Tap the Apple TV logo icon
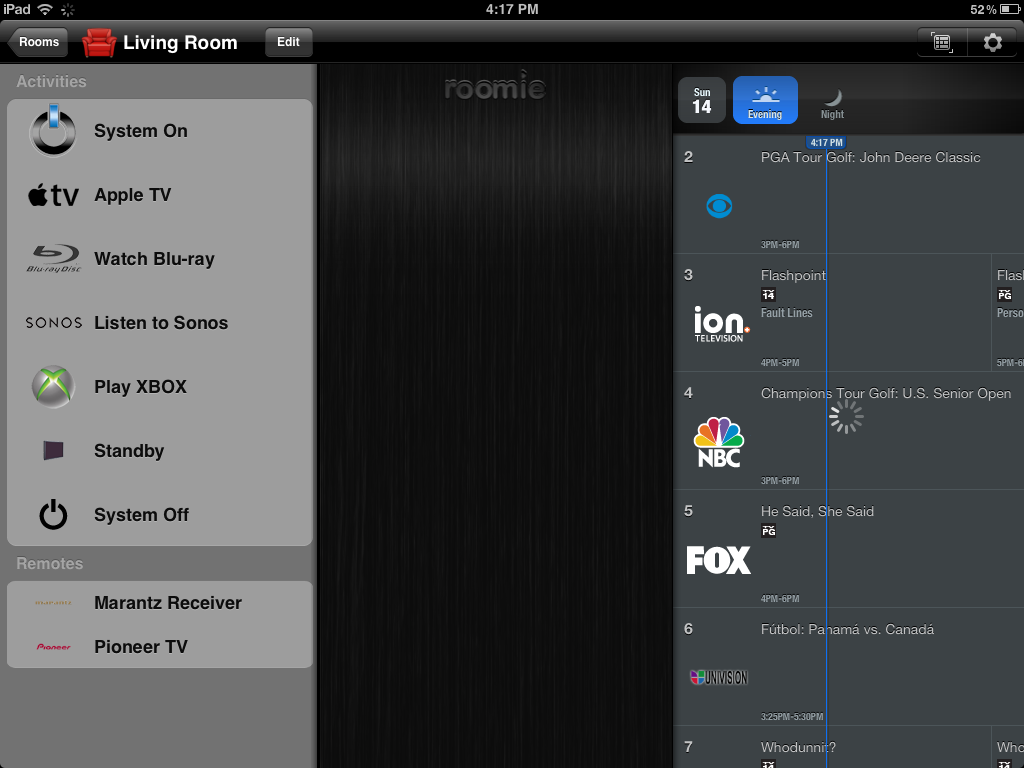 click(53, 195)
